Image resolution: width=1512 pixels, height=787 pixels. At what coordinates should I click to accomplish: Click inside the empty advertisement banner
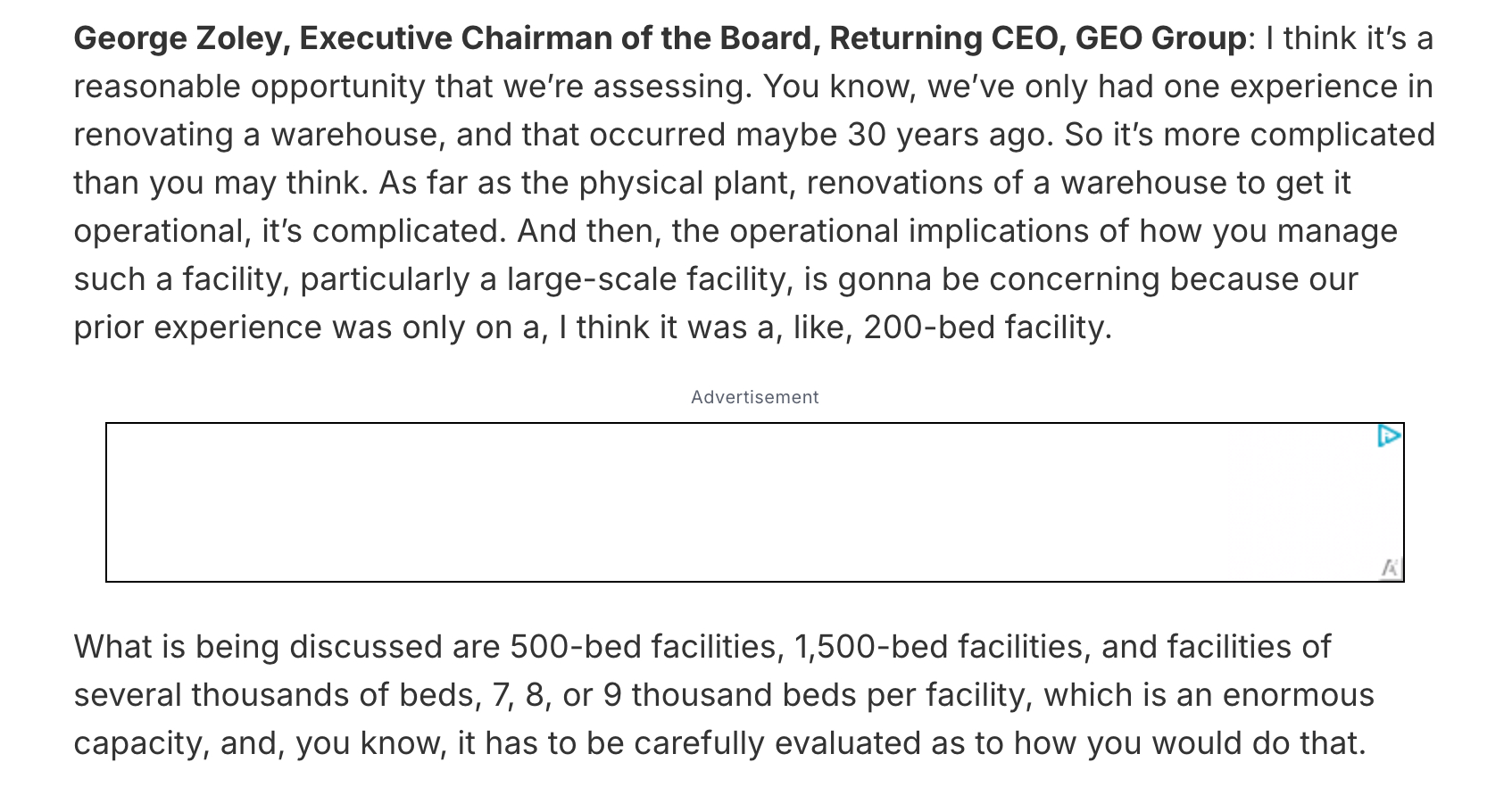click(754, 502)
